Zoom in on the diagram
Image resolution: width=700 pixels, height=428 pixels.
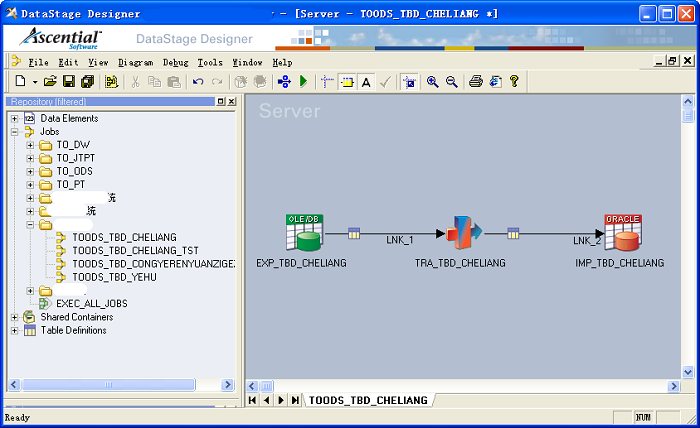[x=432, y=81]
